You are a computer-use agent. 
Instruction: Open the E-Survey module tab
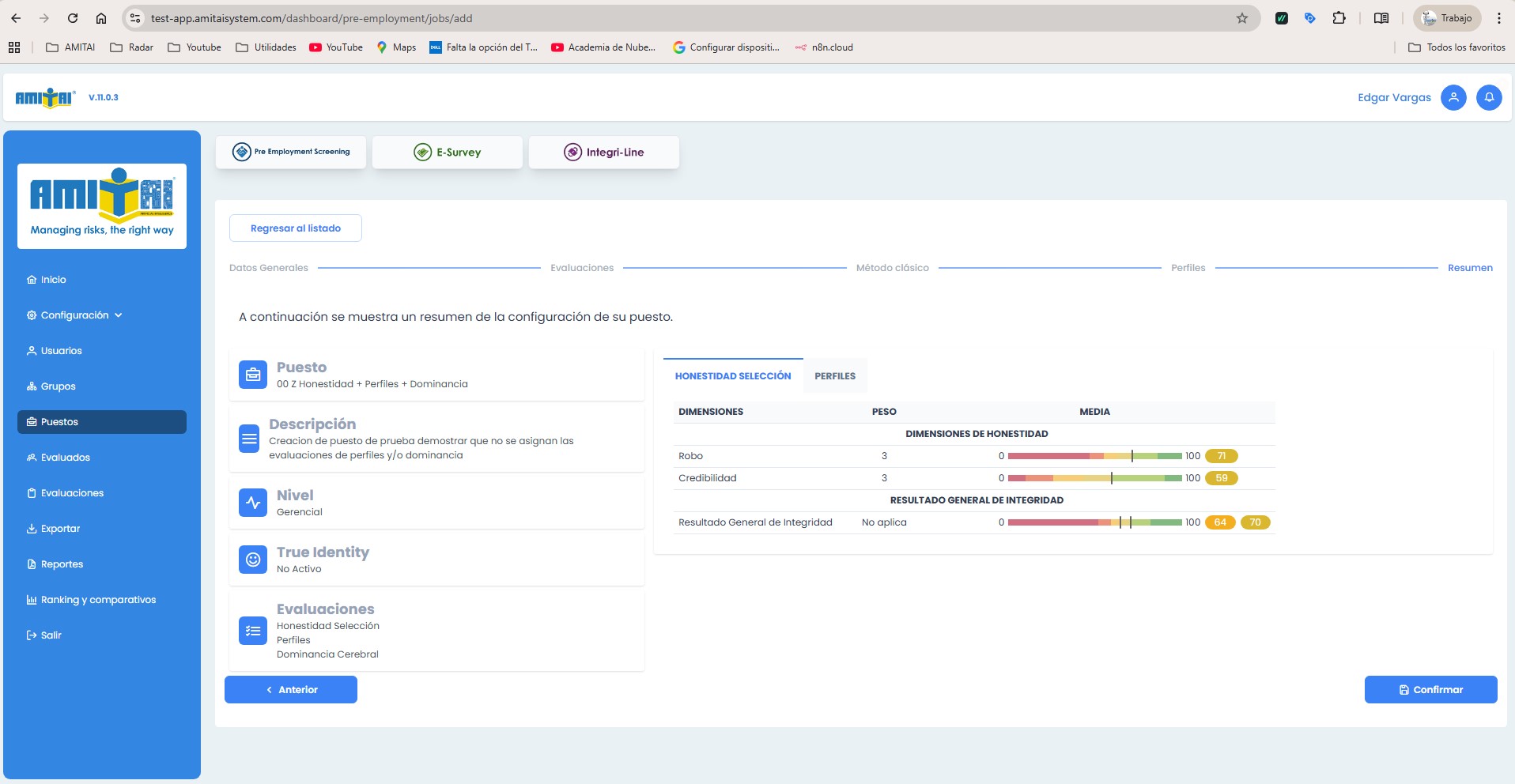448,153
